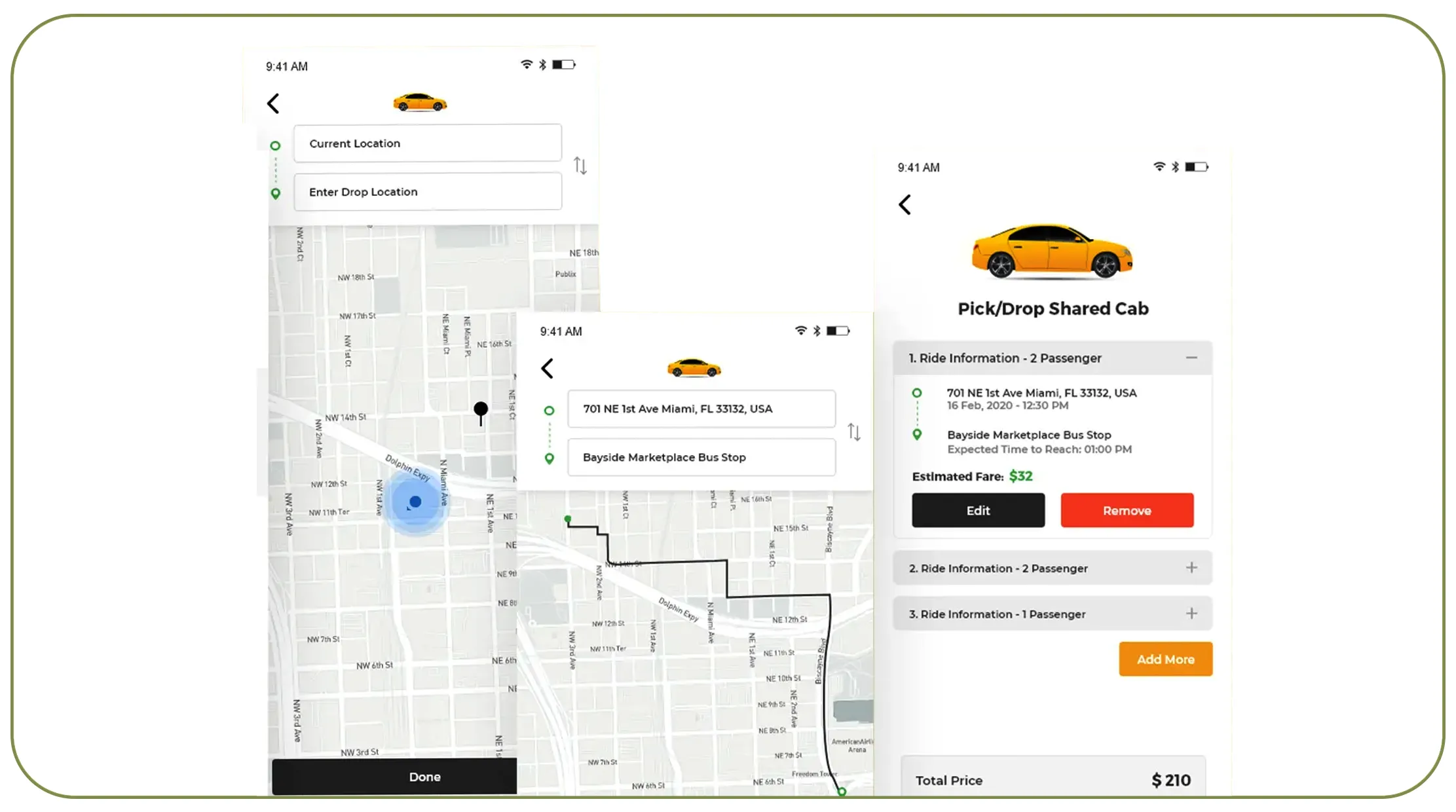Viewport: 1456px width, 812px height.
Task: Click the yellow taxi icon on left screen
Action: coord(420,102)
